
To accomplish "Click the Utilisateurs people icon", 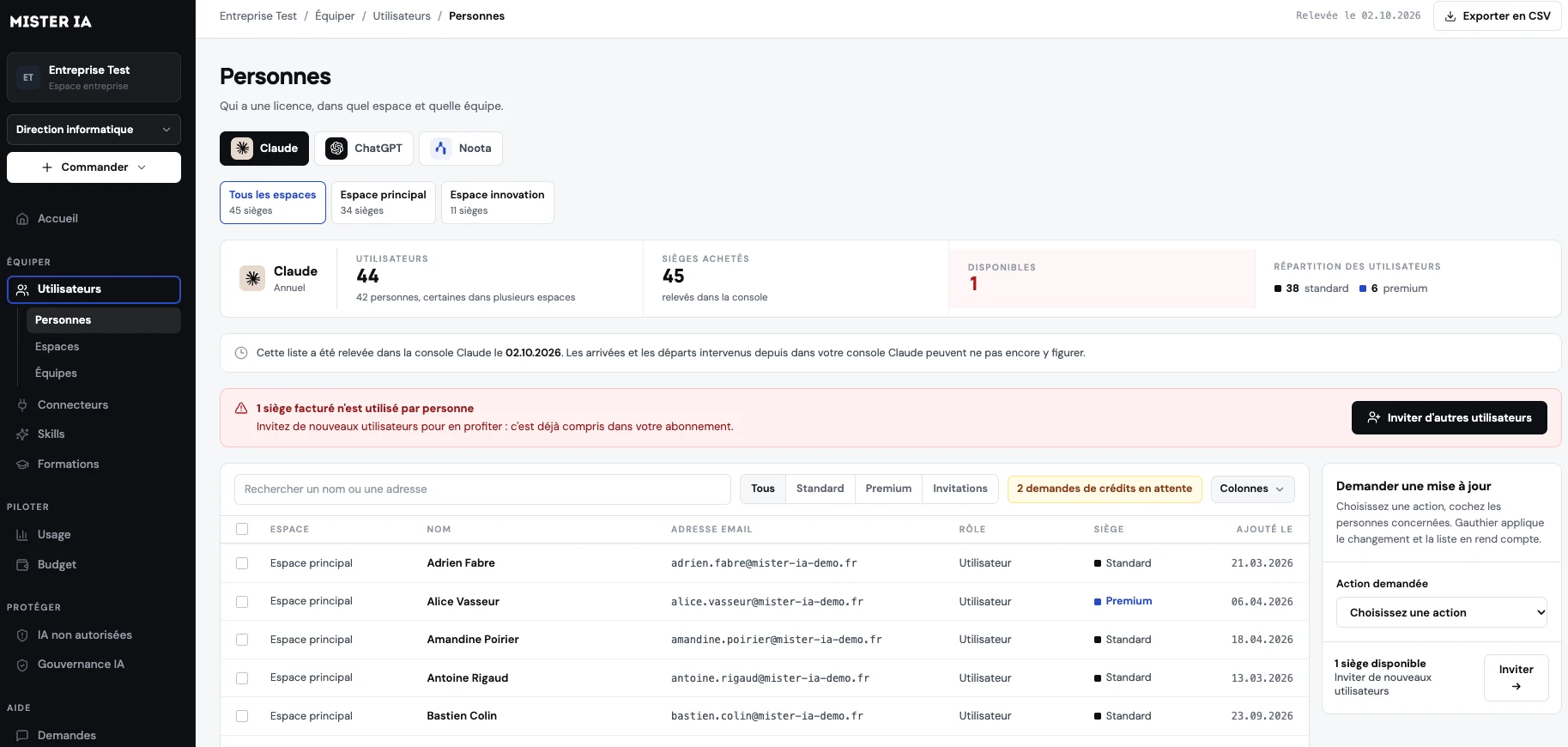I will point(22,289).
